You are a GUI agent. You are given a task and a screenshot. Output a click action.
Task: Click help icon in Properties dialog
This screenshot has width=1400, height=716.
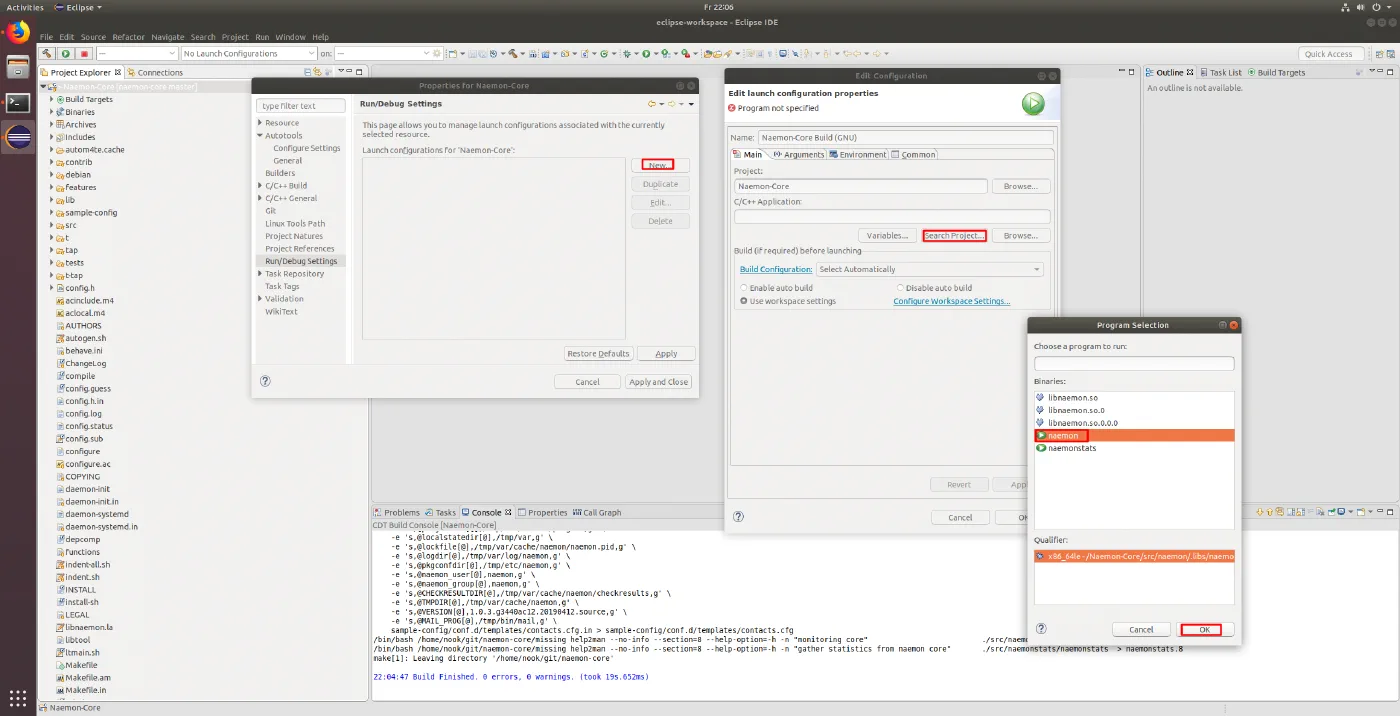coord(265,381)
